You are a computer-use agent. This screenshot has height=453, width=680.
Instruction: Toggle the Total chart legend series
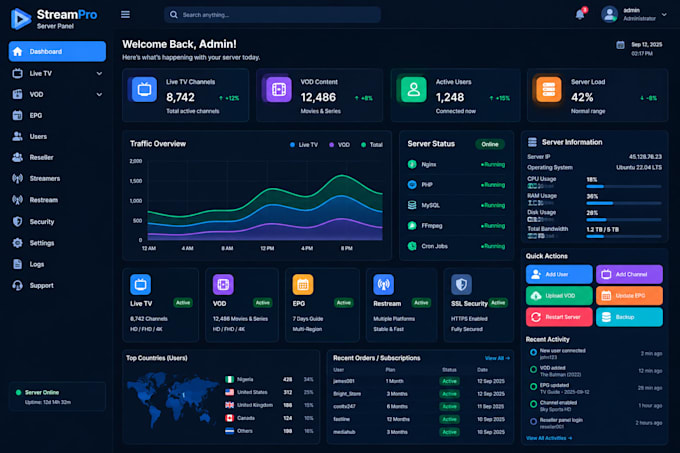pos(372,145)
